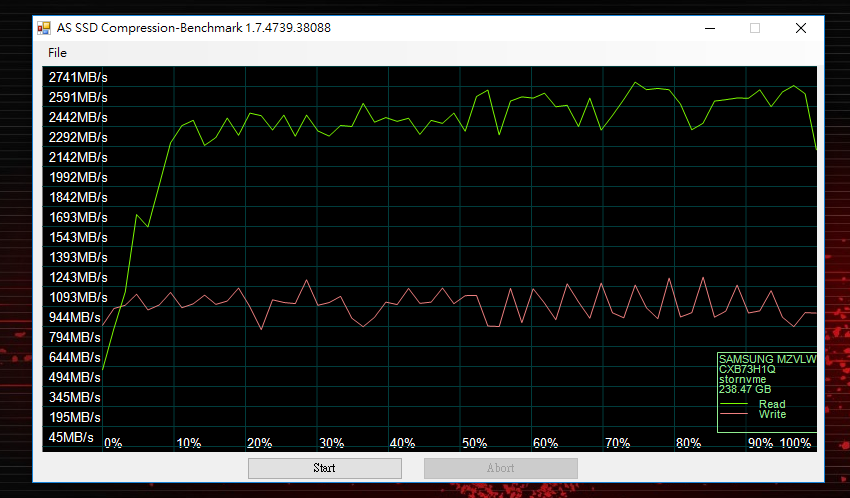Click the stornvme driver text in legend
Image resolution: width=850 pixels, height=498 pixels.
pos(743,379)
